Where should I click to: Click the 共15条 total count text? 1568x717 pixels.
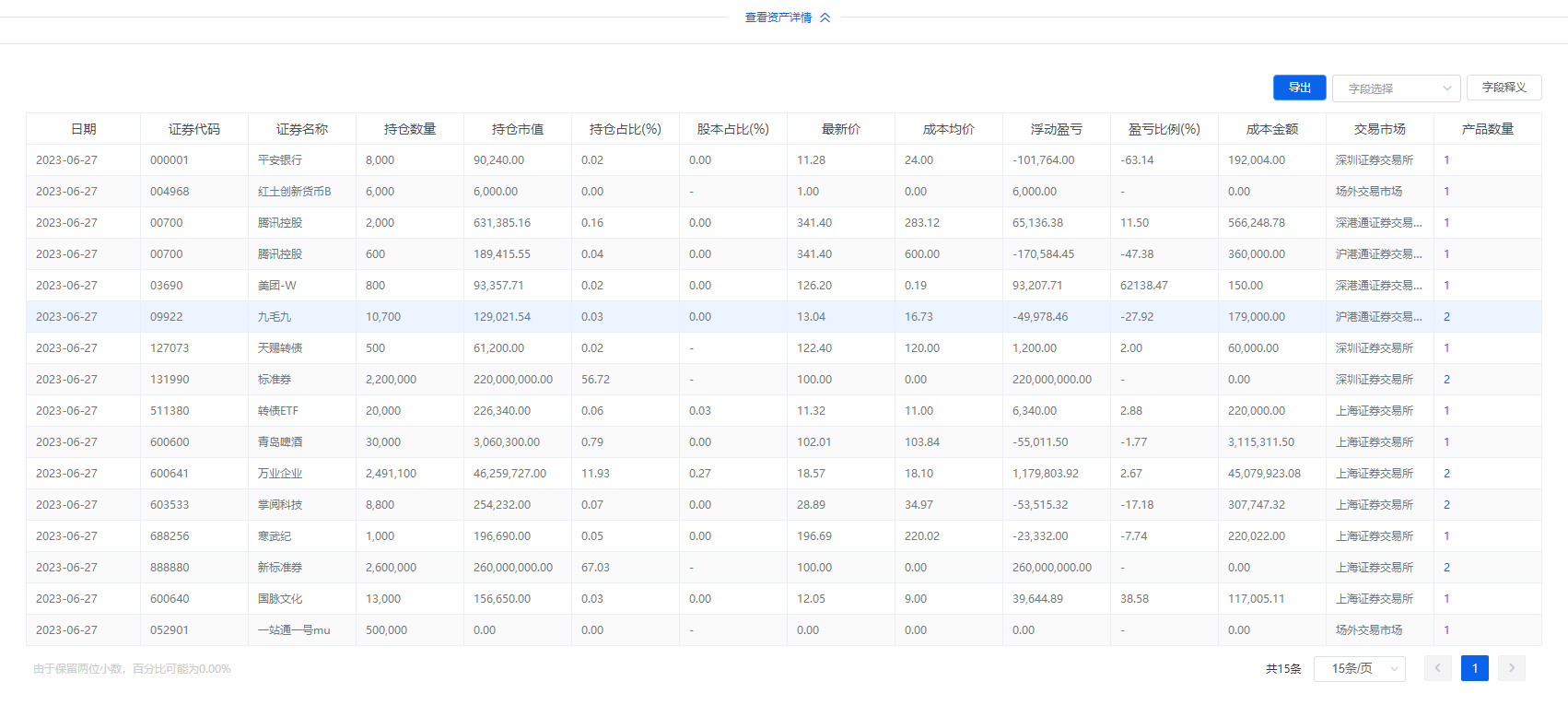(x=1283, y=669)
